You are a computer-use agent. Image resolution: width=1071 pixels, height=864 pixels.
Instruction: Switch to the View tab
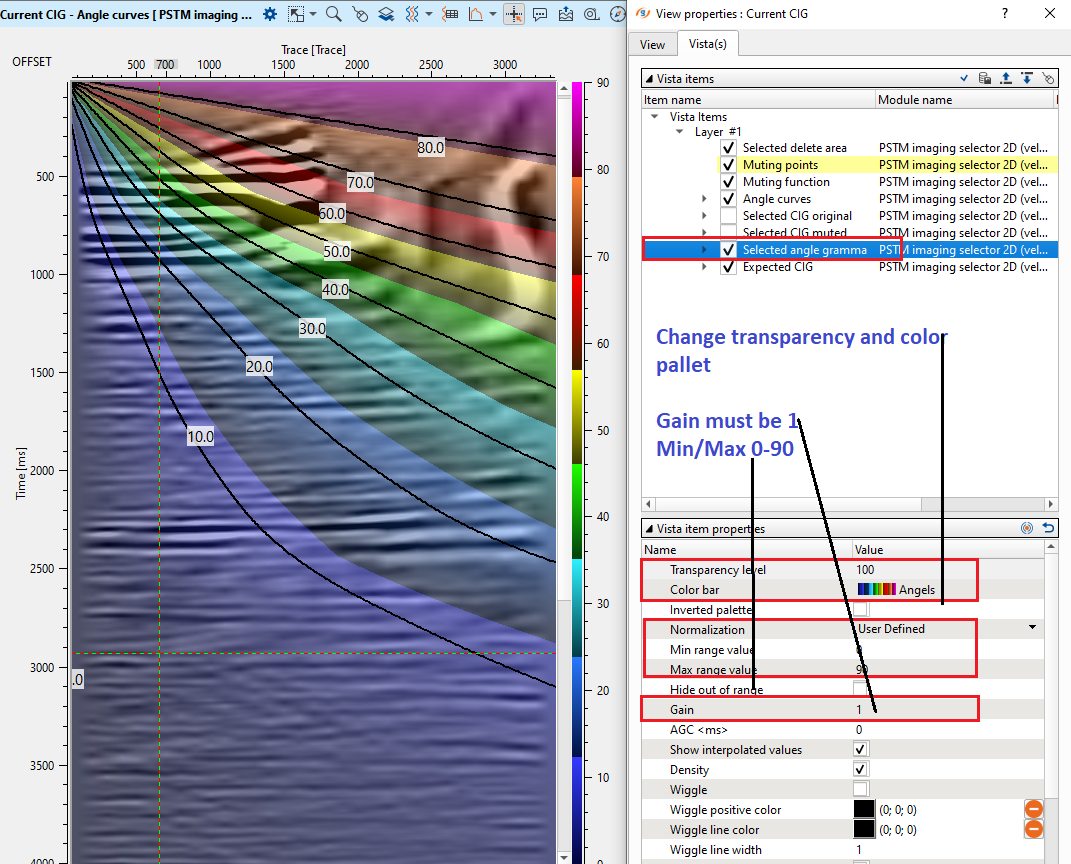coord(652,45)
